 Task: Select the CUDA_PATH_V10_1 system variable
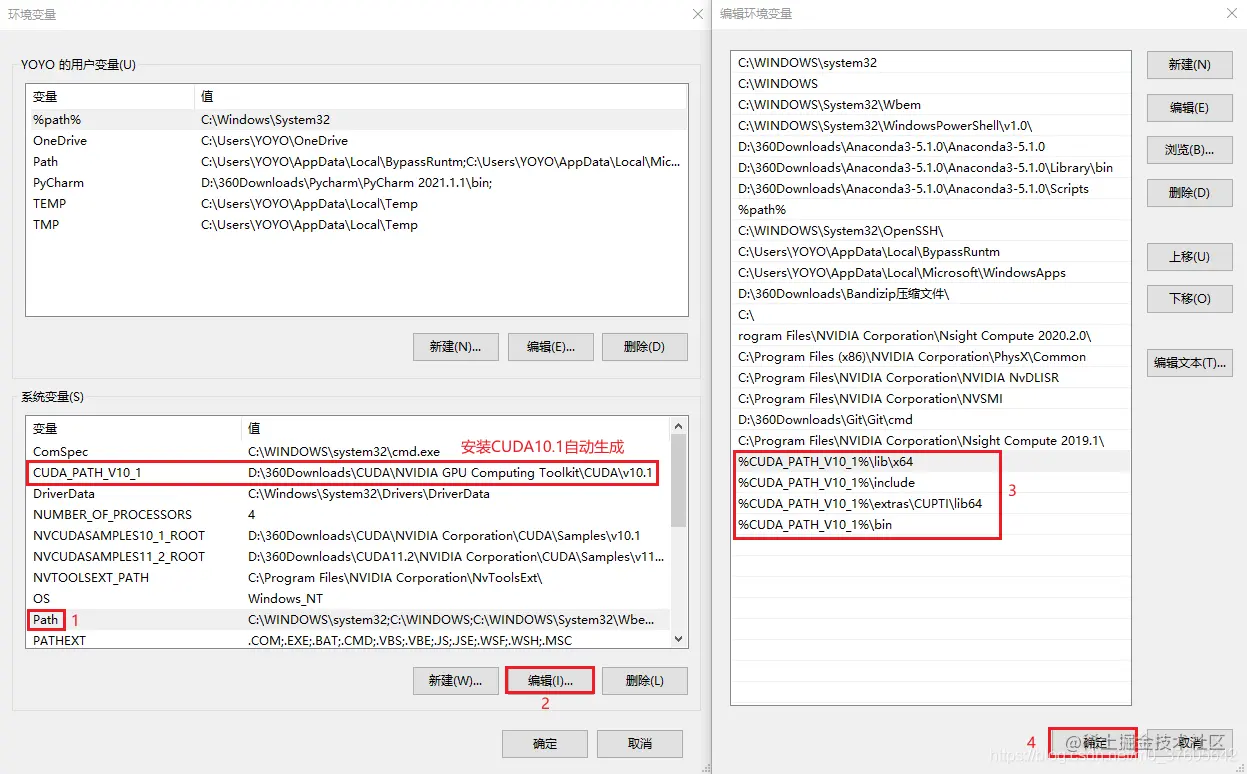pos(348,472)
